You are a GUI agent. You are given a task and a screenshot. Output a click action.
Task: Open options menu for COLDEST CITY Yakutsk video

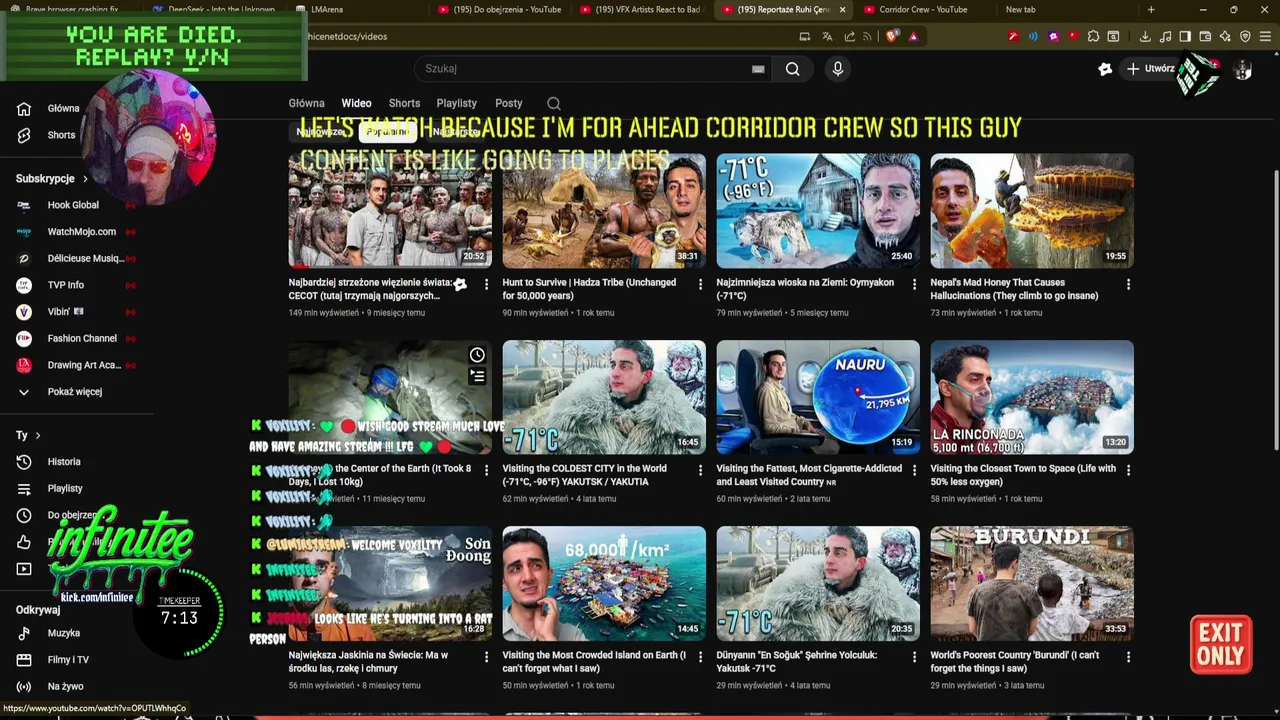pos(700,470)
